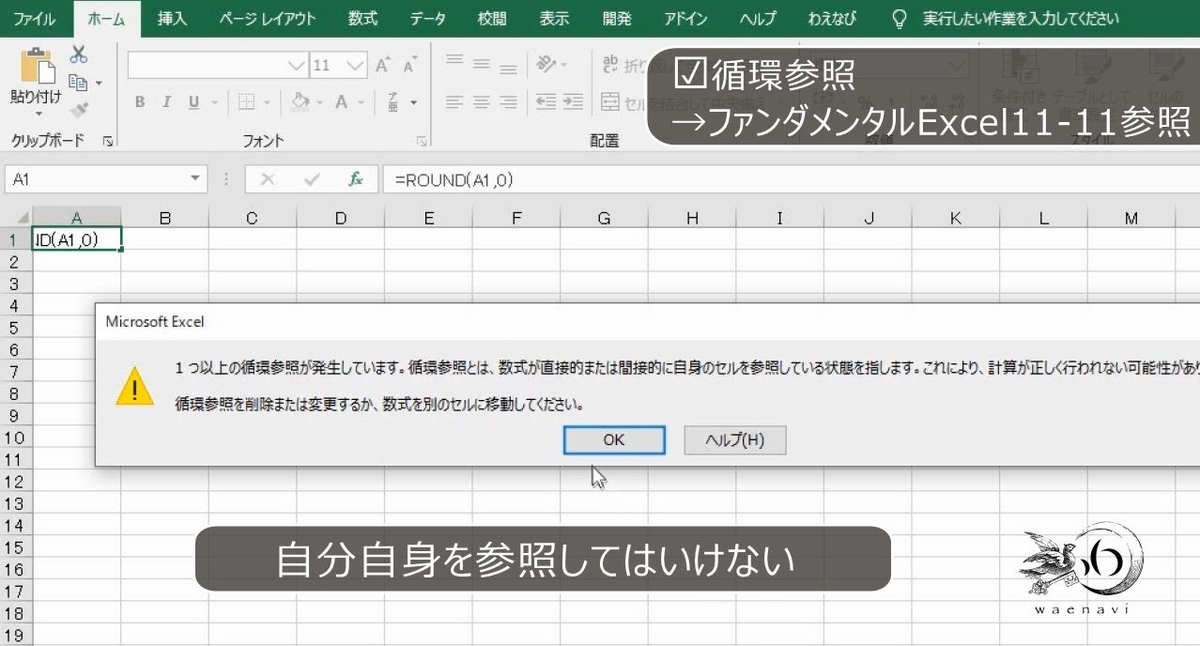Viewport: 1200px width, 646px height.
Task: Select the column D header
Action: point(340,218)
